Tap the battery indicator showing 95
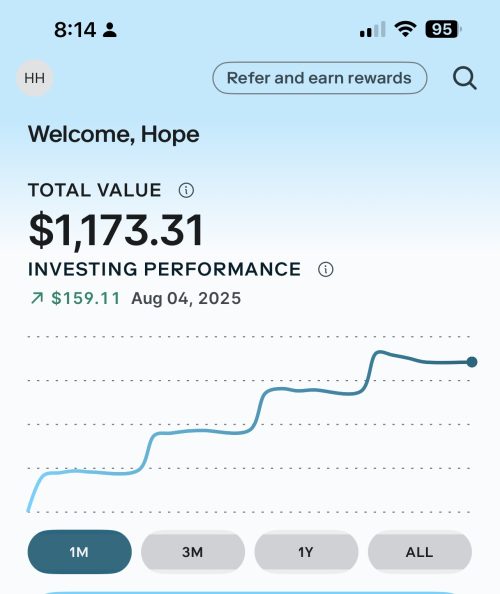 click(443, 29)
